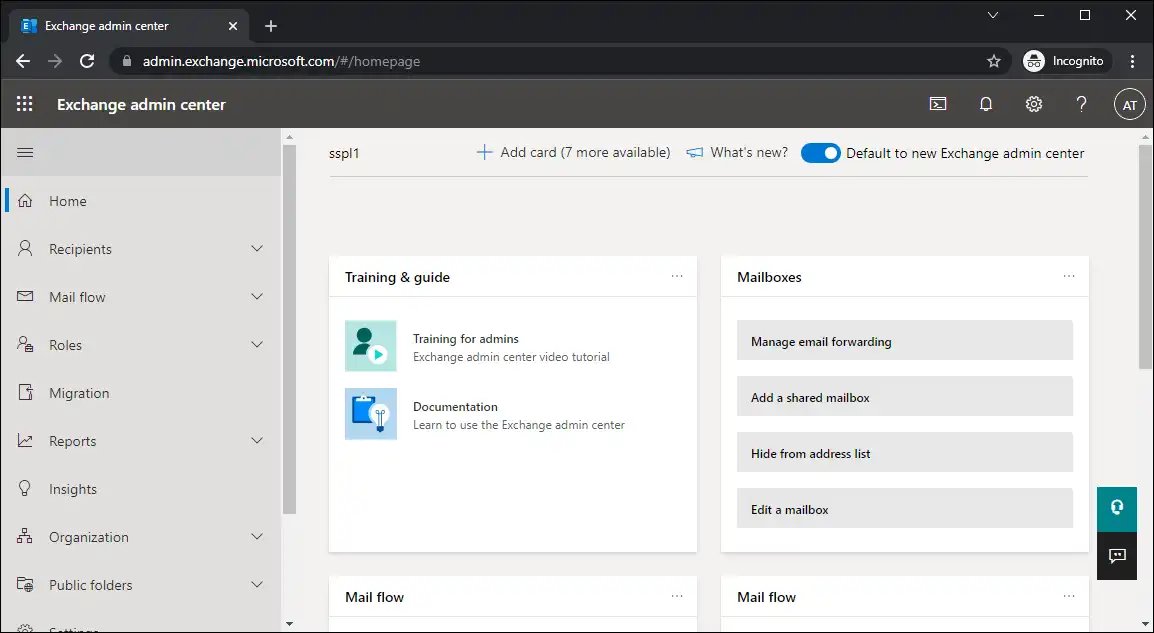Click Add a shared mailbox

(x=905, y=397)
